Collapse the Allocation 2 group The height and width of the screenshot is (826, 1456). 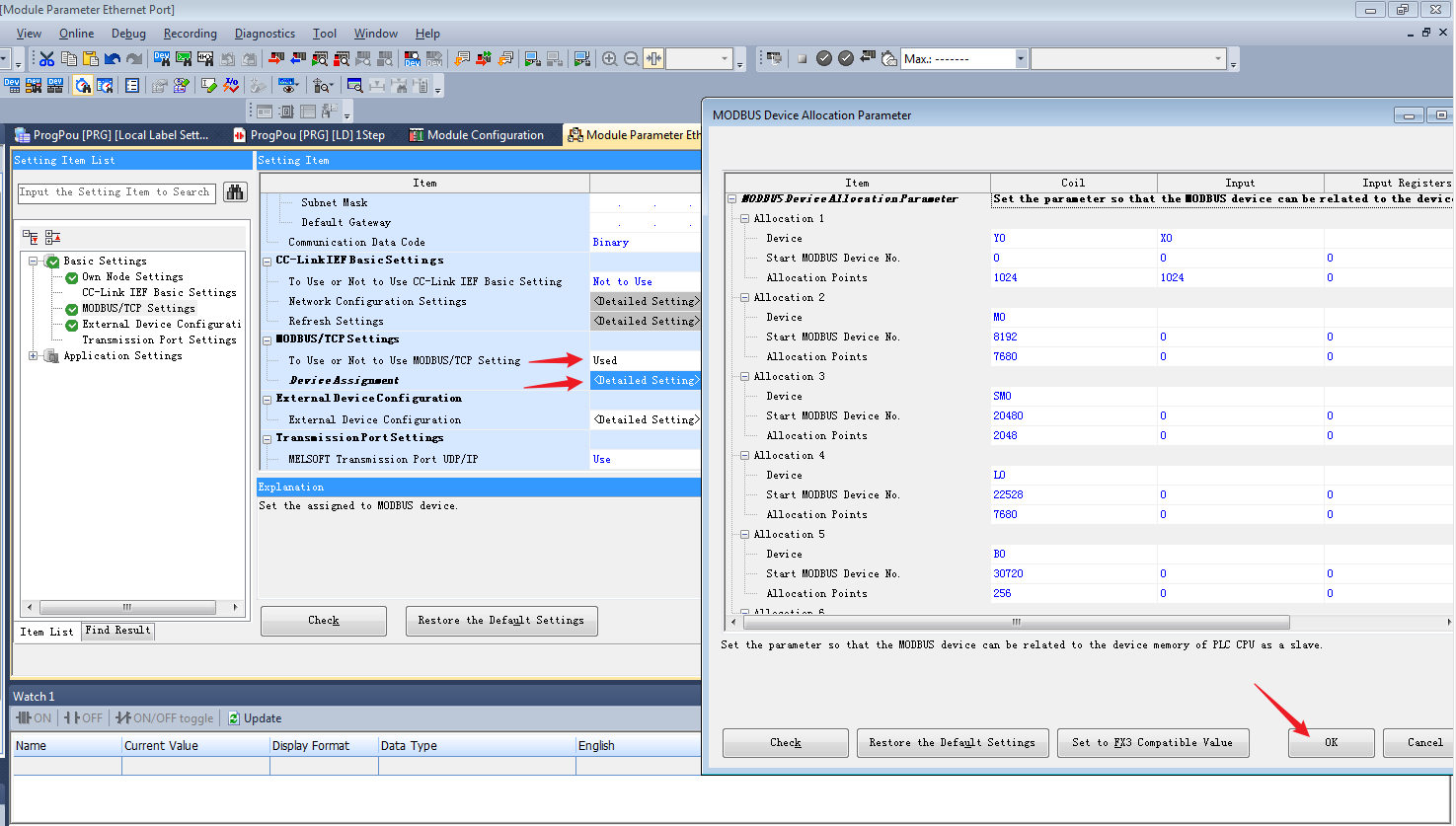(745, 298)
